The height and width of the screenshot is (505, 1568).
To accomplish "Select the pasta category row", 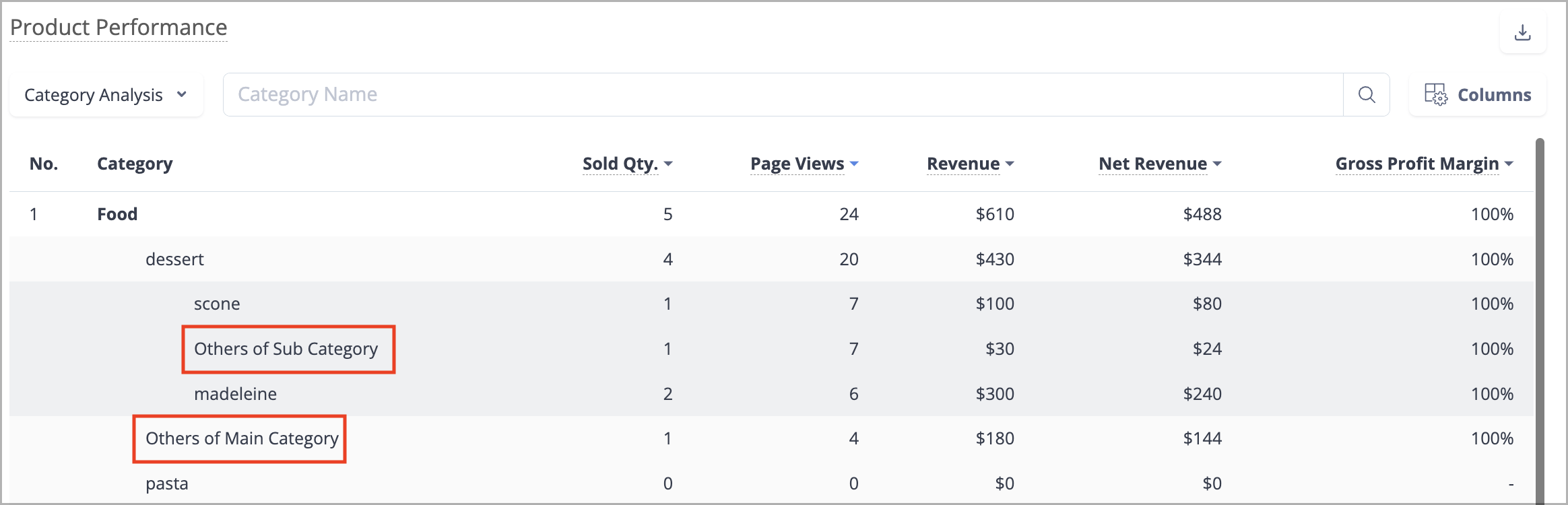I will click(x=771, y=483).
